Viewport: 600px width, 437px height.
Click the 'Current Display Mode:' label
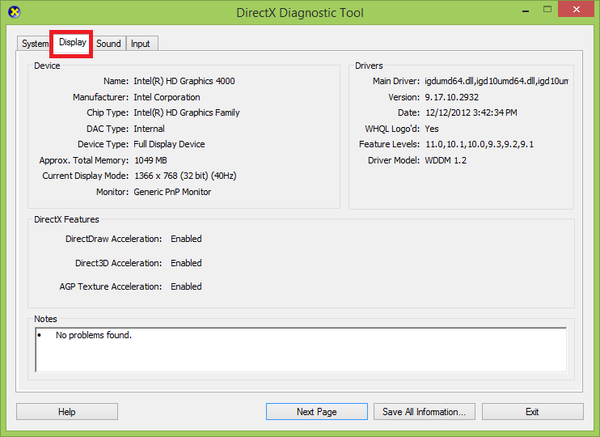[85, 176]
